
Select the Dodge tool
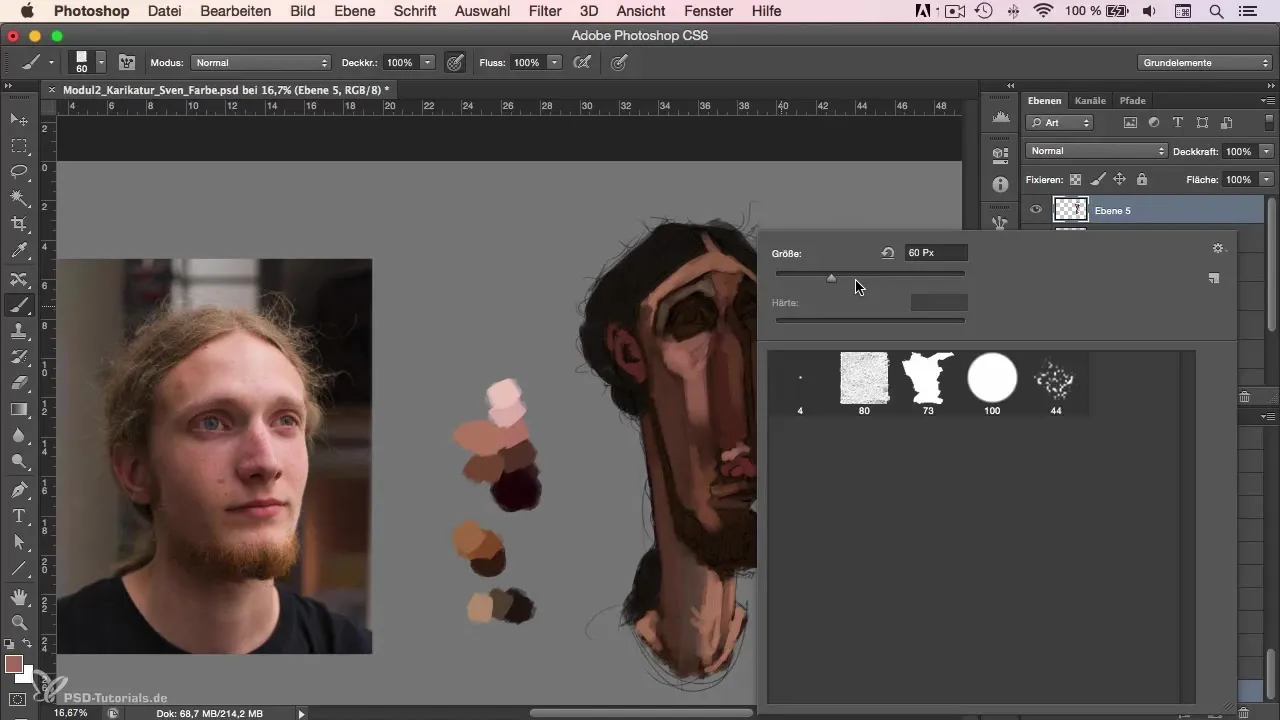[19, 461]
